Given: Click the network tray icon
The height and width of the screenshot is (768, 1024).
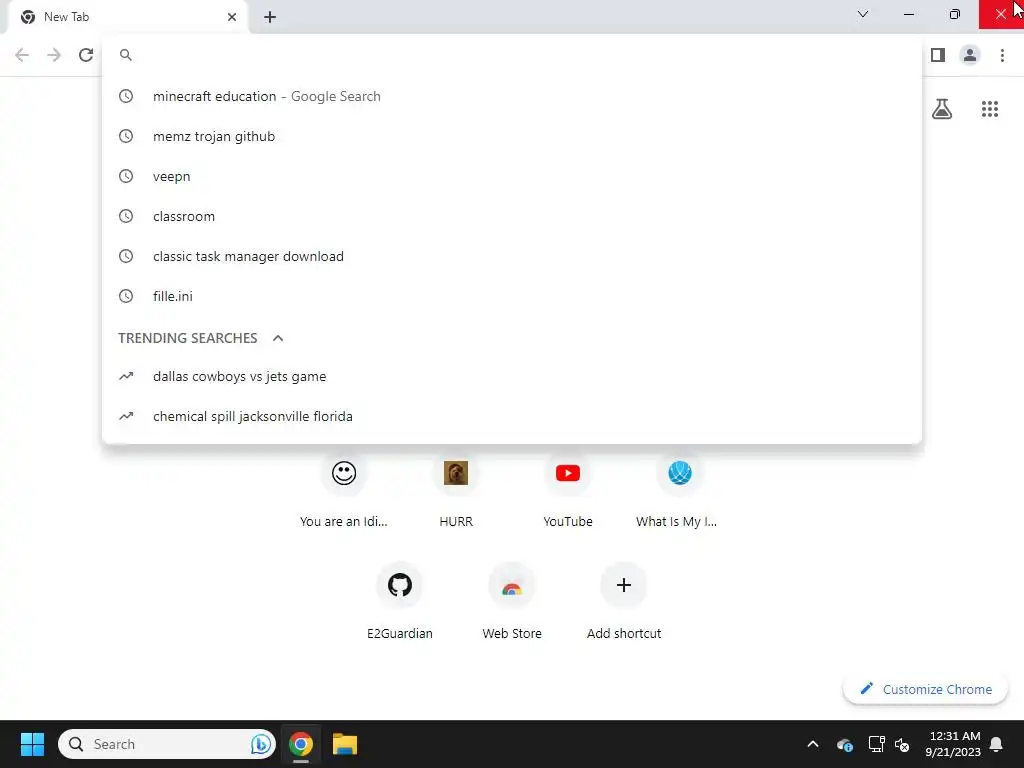Looking at the screenshot, I should [x=876, y=744].
